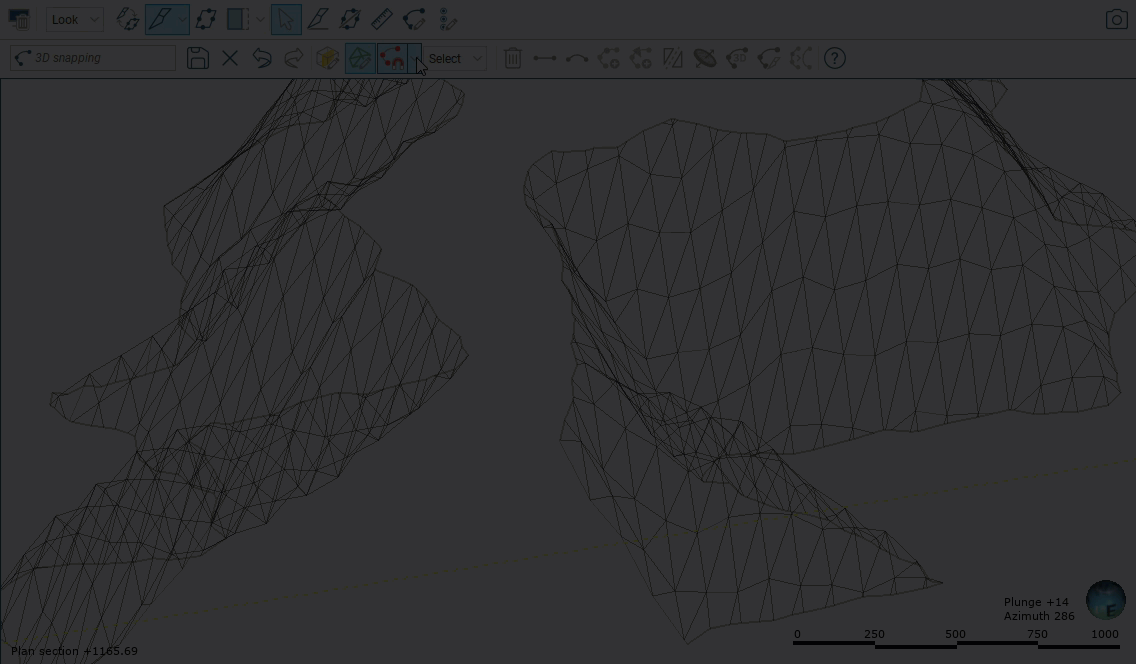Toggle the Select arrow pointer tool

point(286,19)
